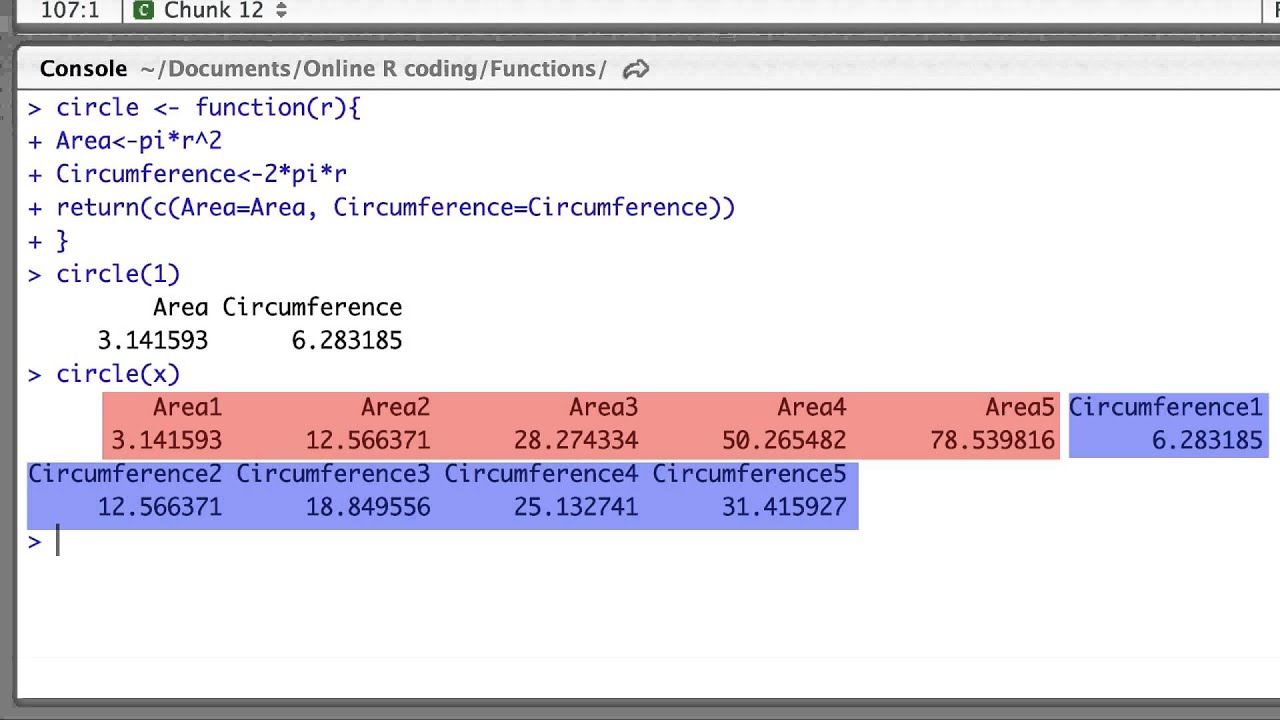Click the Area4 value 50.265482
1280x720 pixels.
click(784, 440)
